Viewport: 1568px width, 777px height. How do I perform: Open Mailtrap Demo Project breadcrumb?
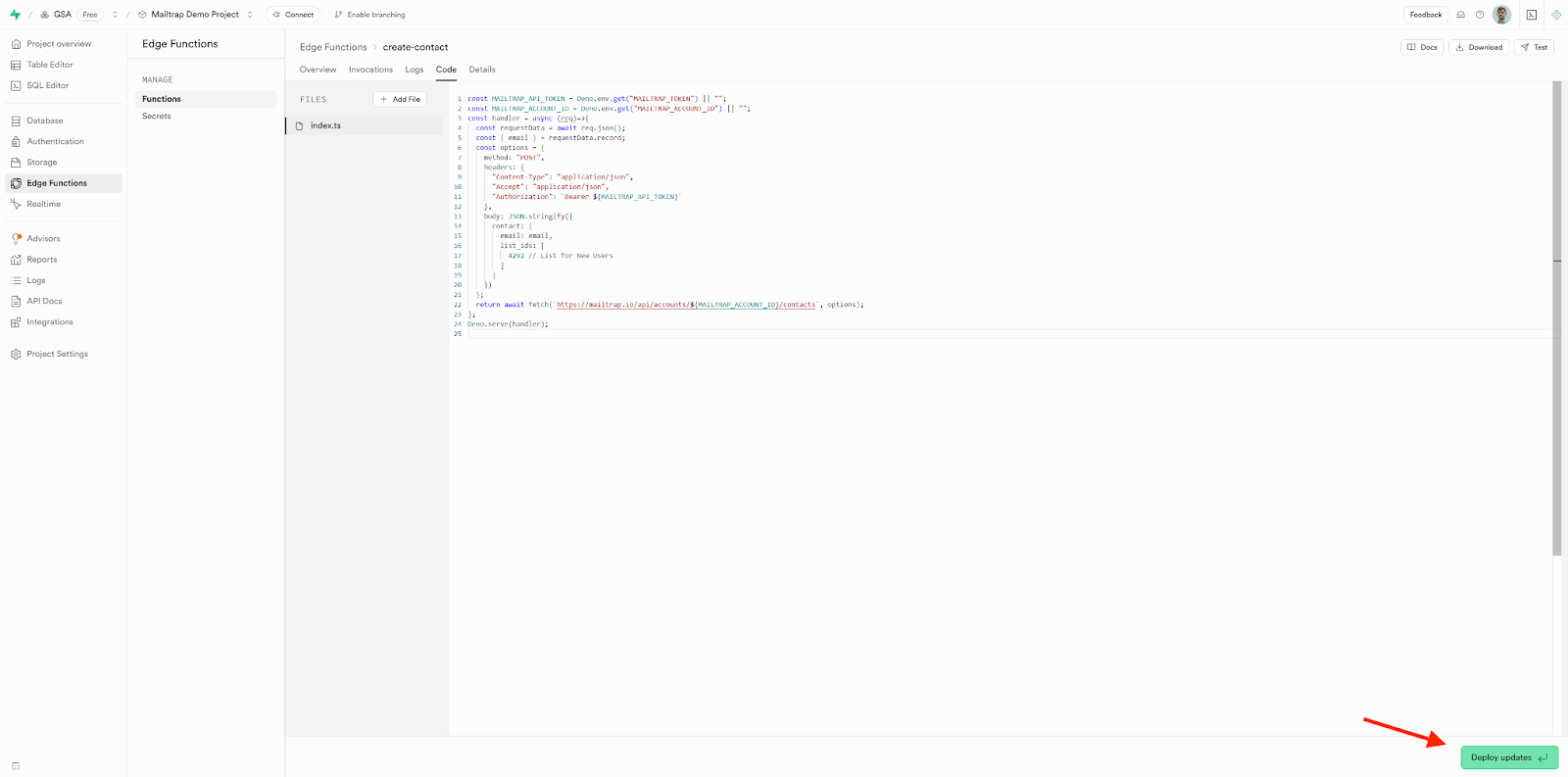(194, 15)
